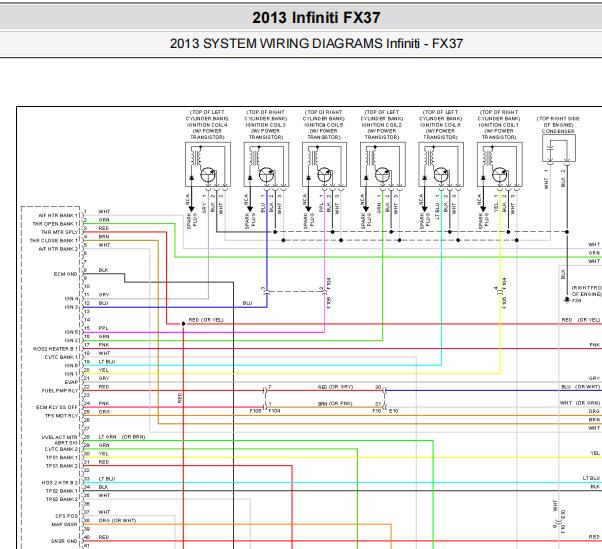
Task: Click the "CVTC BANK 1" pin label
Action: pyautogui.click(x=61, y=357)
